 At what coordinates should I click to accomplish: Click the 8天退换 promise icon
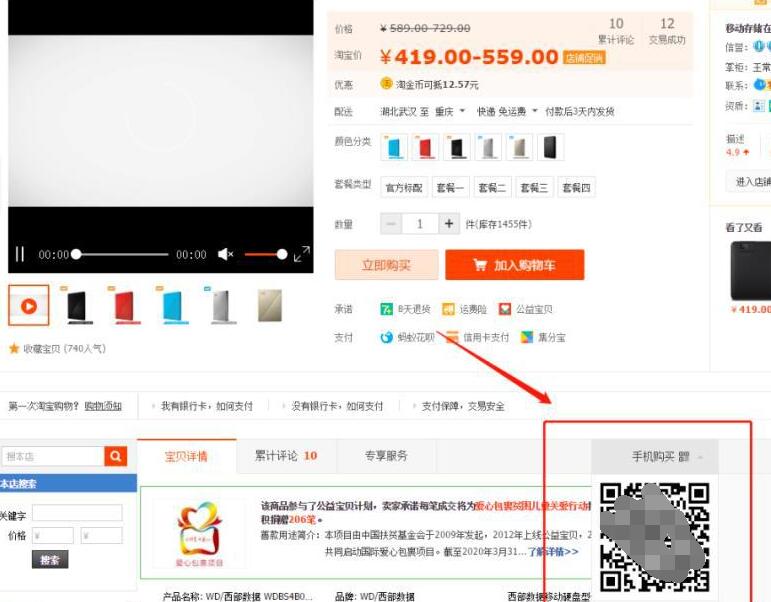point(387,310)
